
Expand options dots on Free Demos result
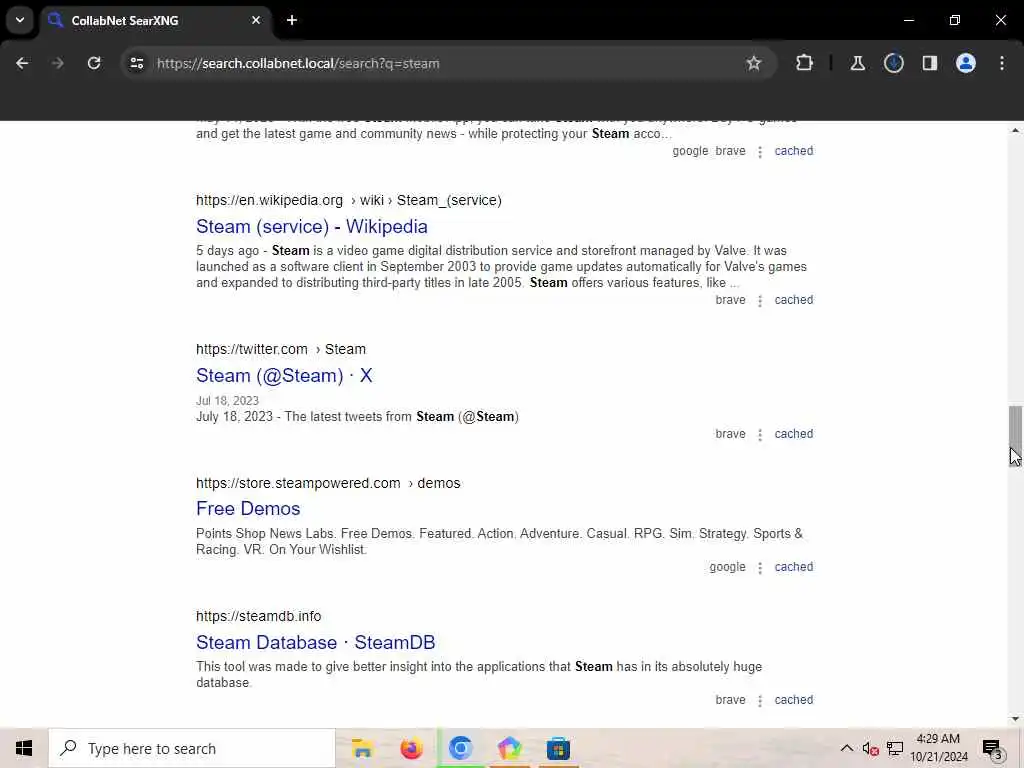(760, 568)
